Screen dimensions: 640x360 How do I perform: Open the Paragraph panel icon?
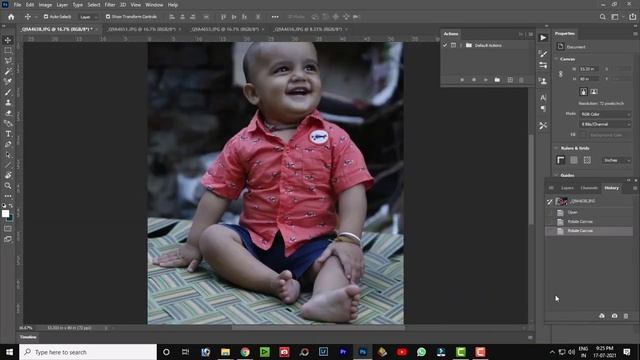point(543,109)
